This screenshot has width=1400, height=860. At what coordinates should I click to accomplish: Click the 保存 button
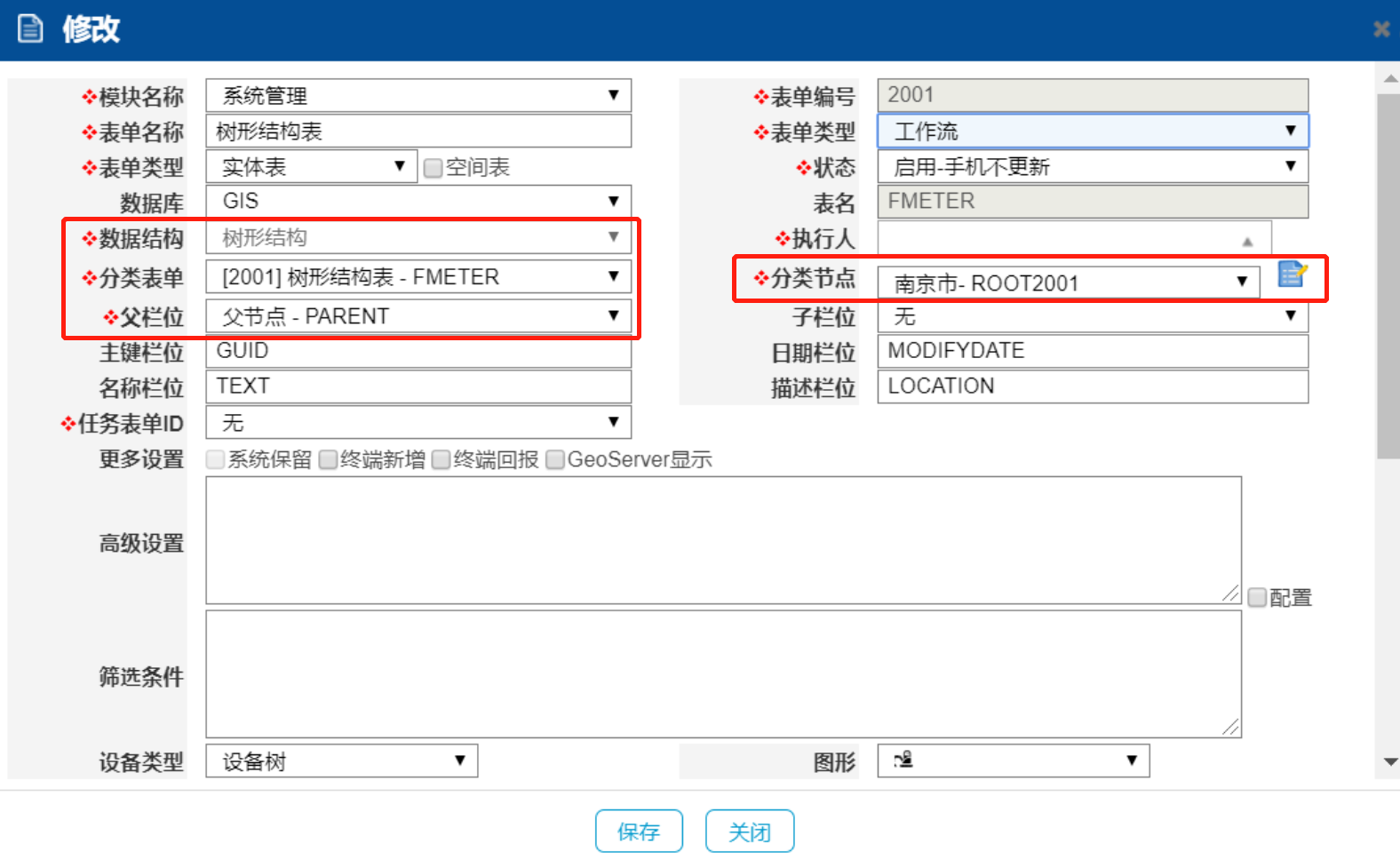point(639,832)
